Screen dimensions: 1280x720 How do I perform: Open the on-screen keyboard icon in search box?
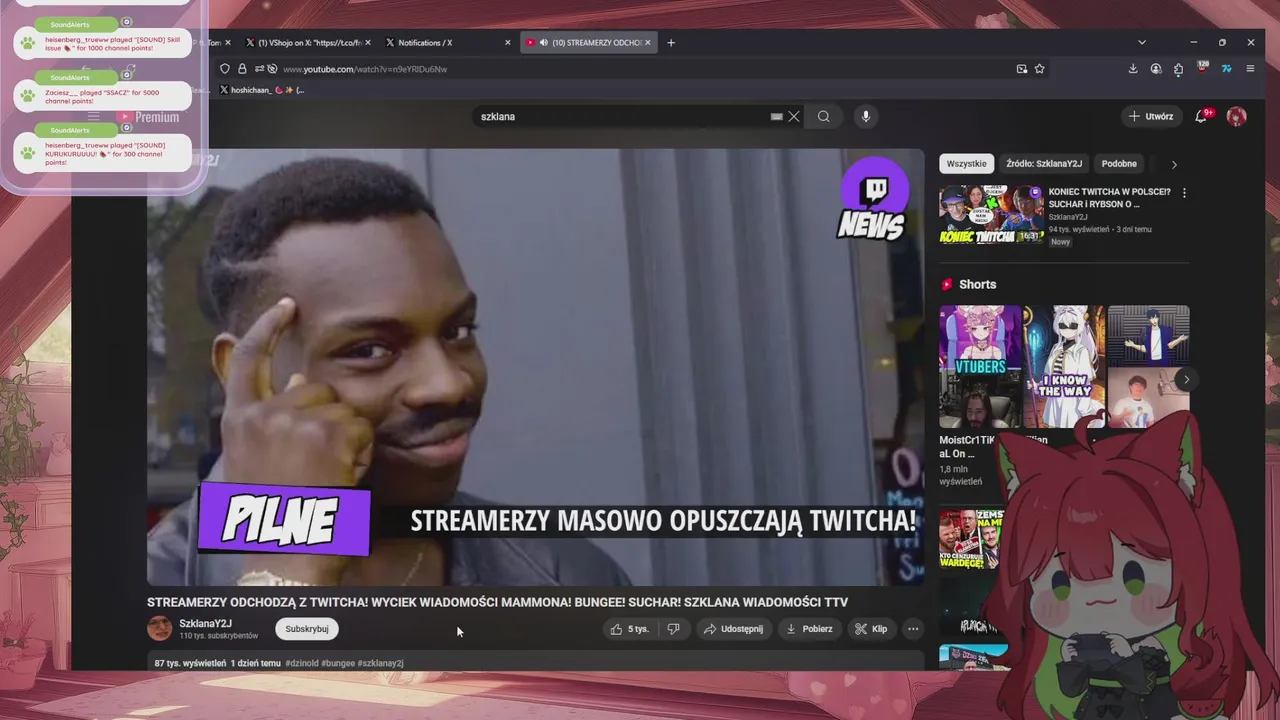pyautogui.click(x=776, y=116)
